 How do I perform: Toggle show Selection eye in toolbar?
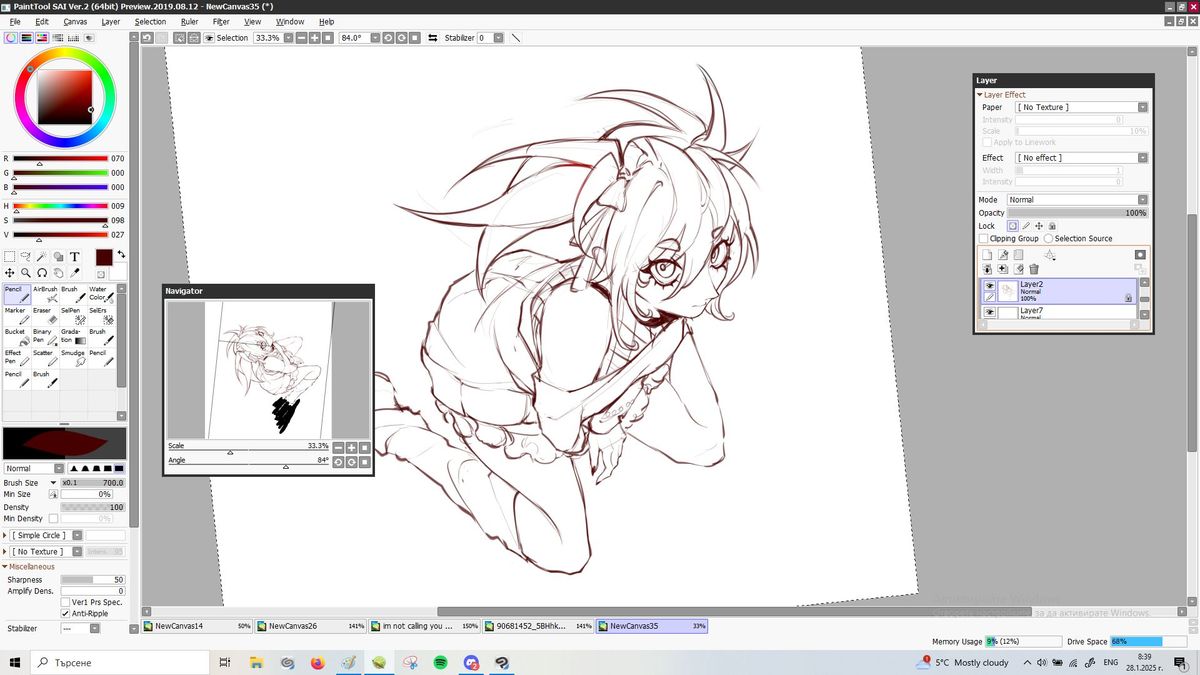[209, 38]
